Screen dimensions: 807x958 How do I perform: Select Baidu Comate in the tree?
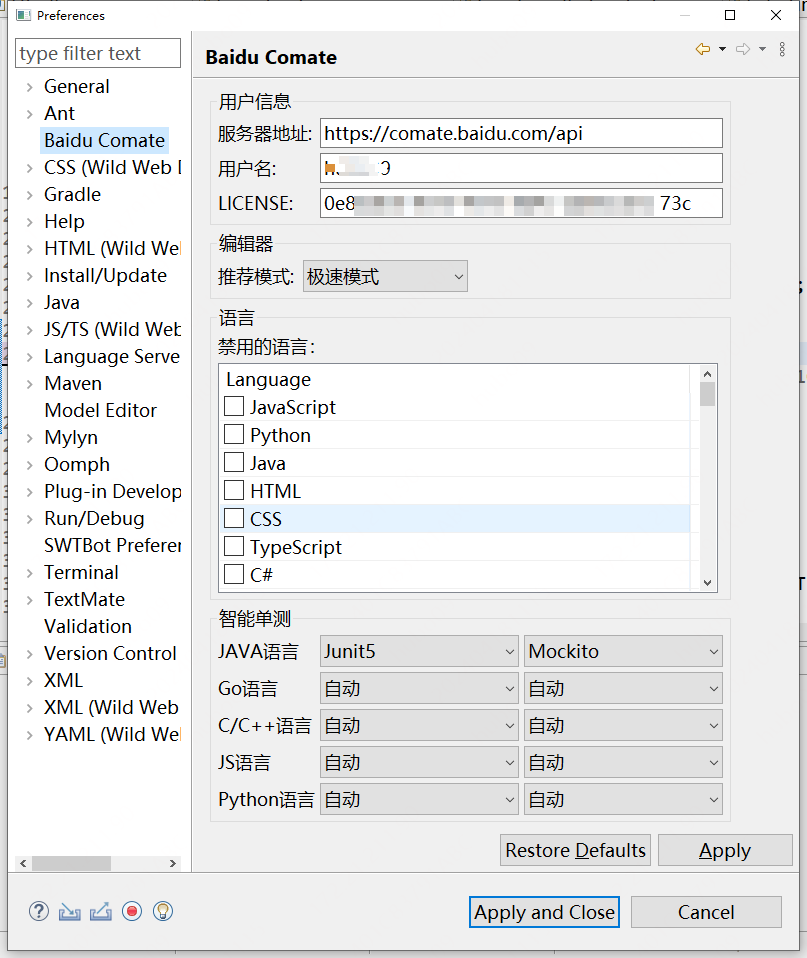104,141
